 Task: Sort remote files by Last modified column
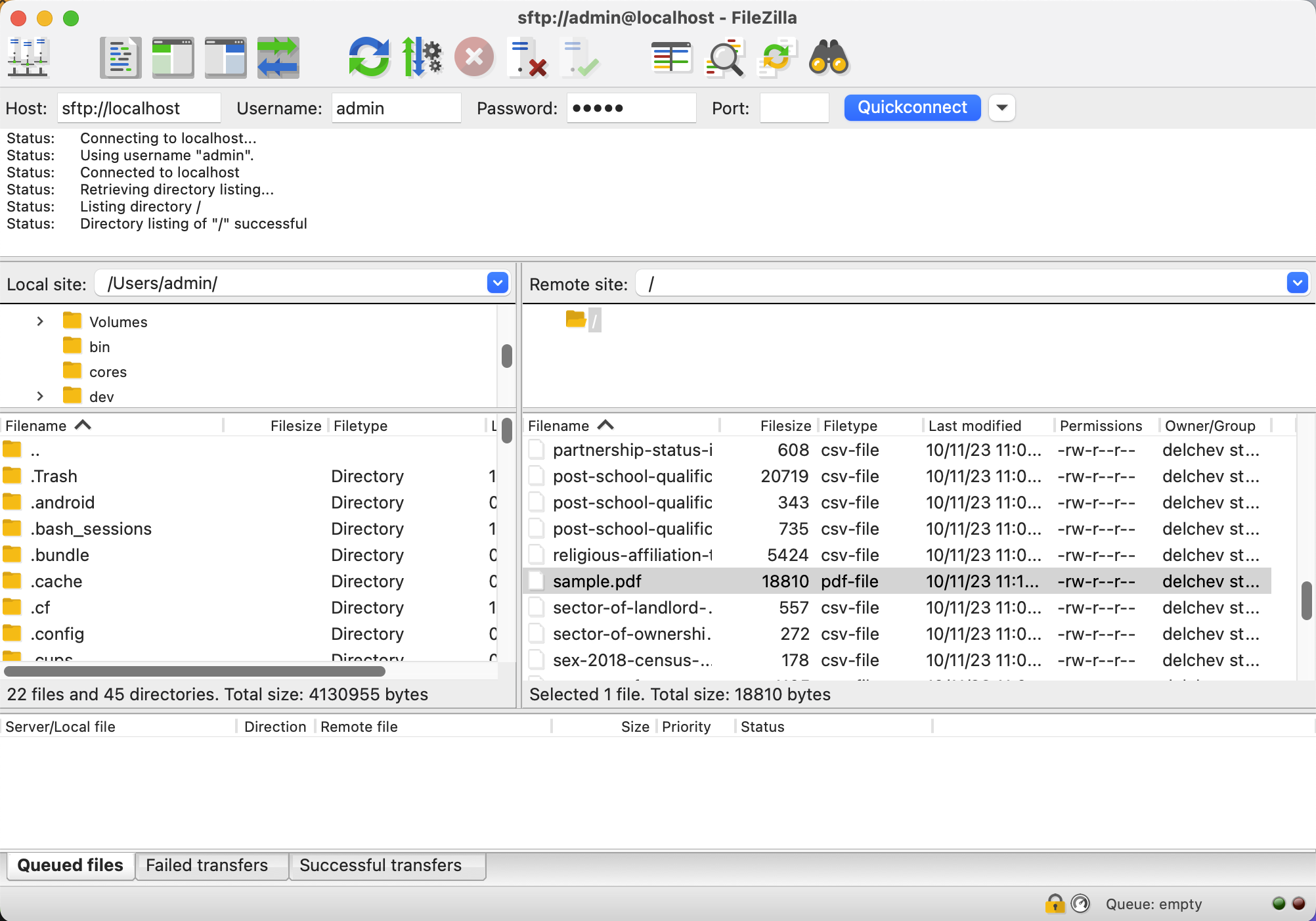pos(988,426)
